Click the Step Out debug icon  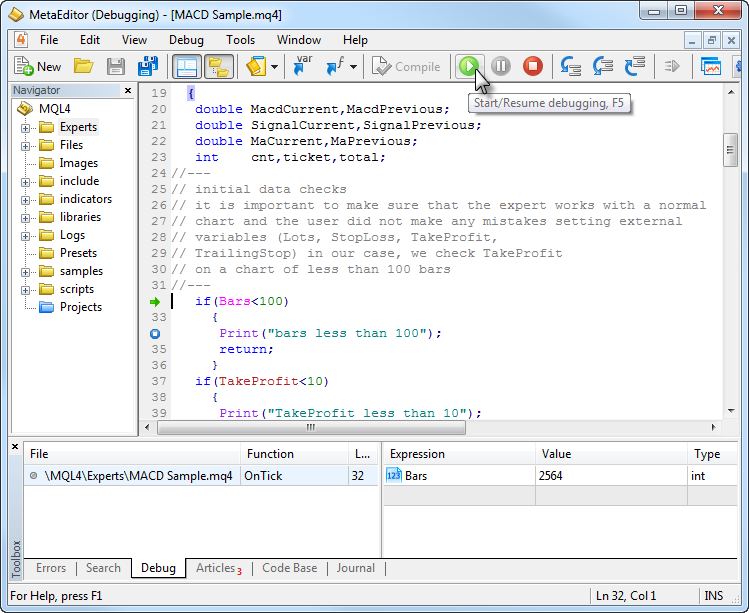pyautogui.click(x=635, y=67)
